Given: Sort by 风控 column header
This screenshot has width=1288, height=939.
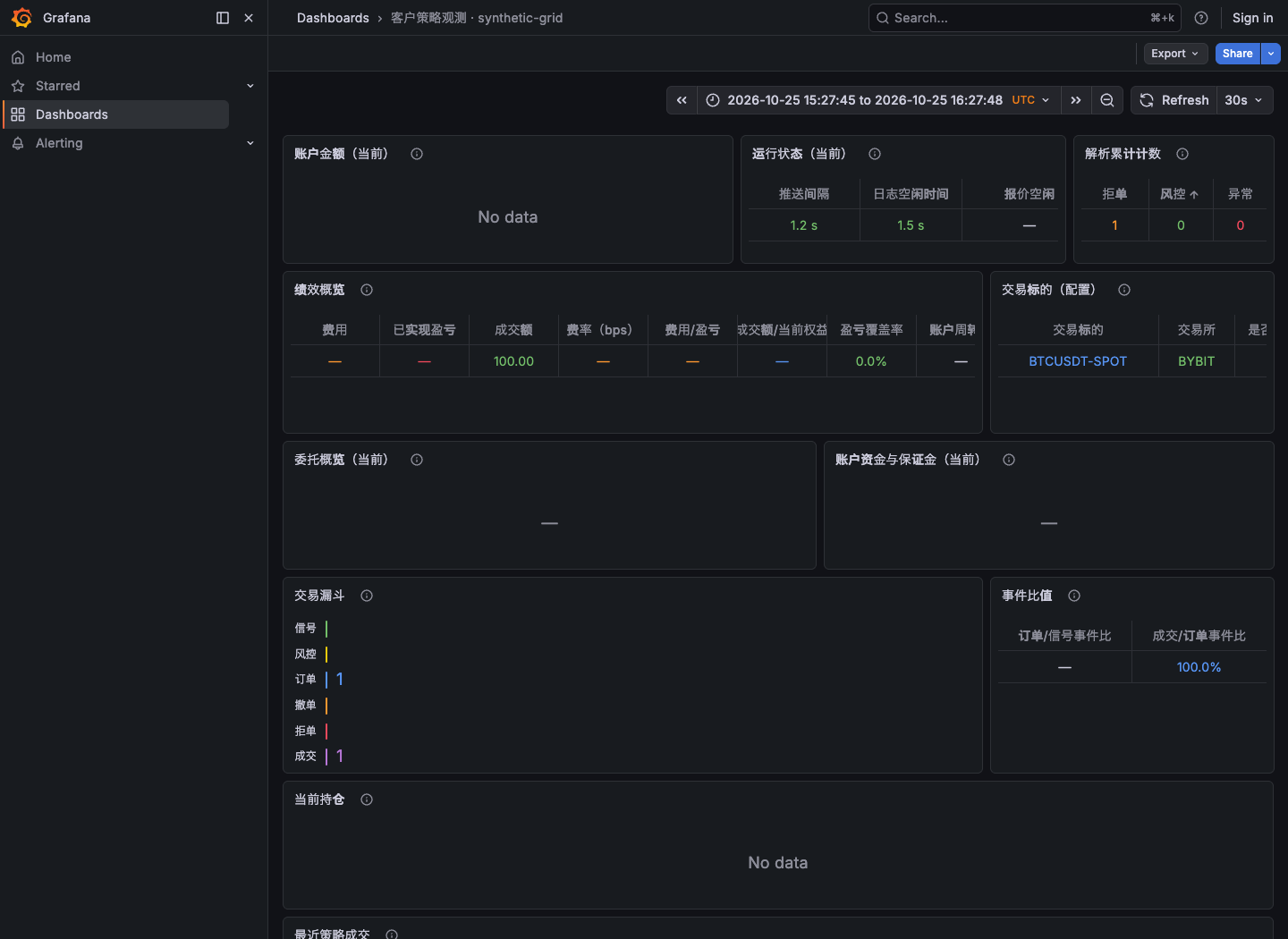Looking at the screenshot, I should pyautogui.click(x=1181, y=194).
